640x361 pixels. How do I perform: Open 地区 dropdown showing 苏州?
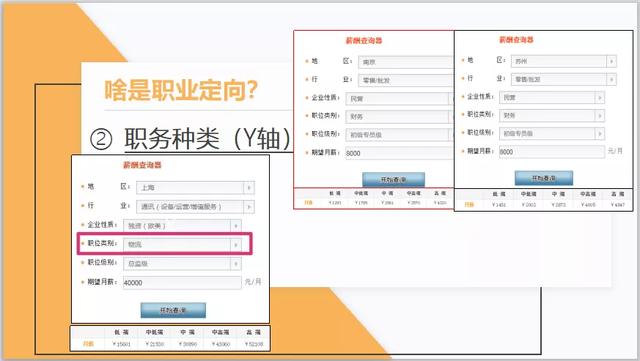coord(563,61)
